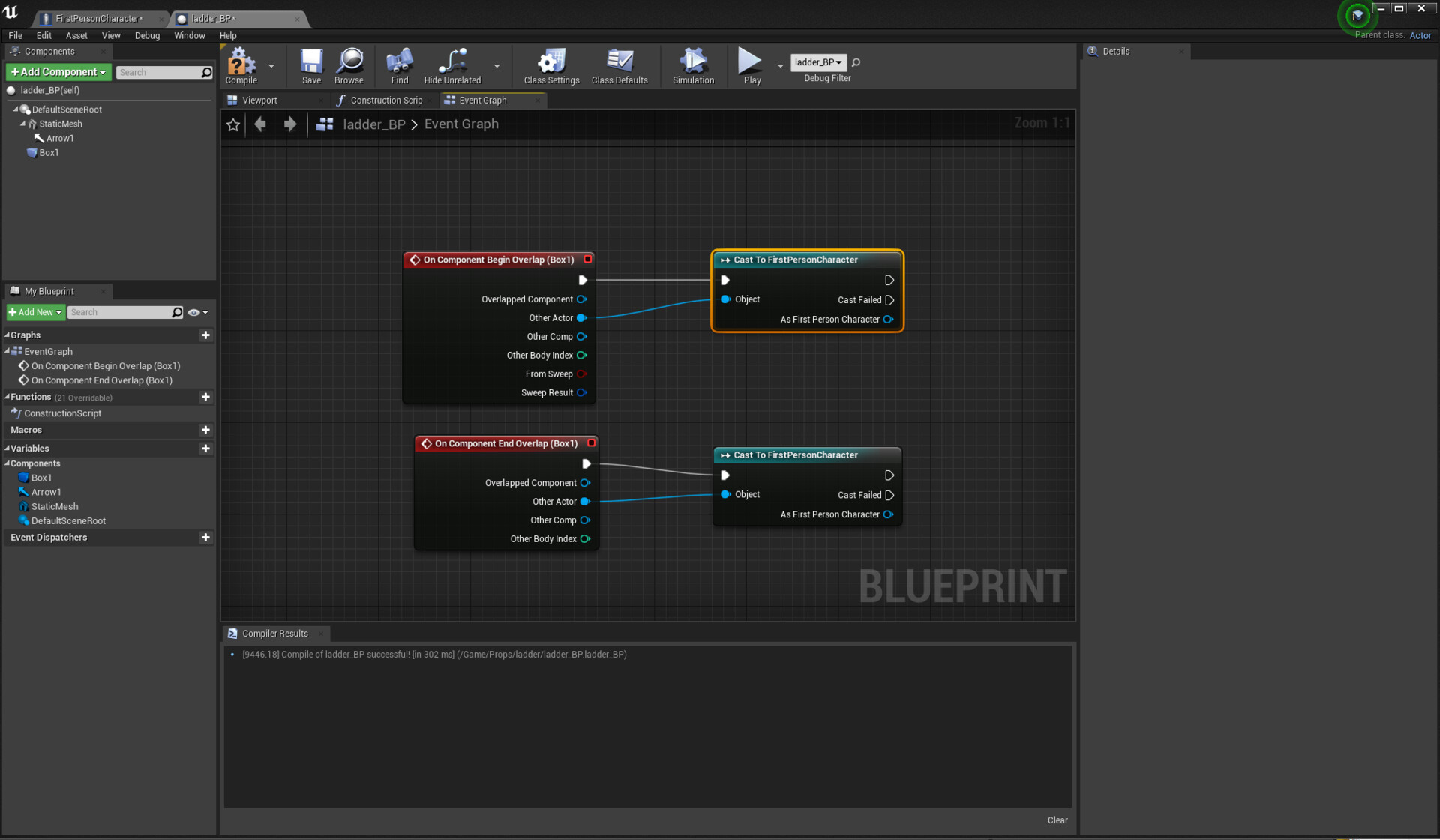Open the Debug menu

(x=147, y=36)
